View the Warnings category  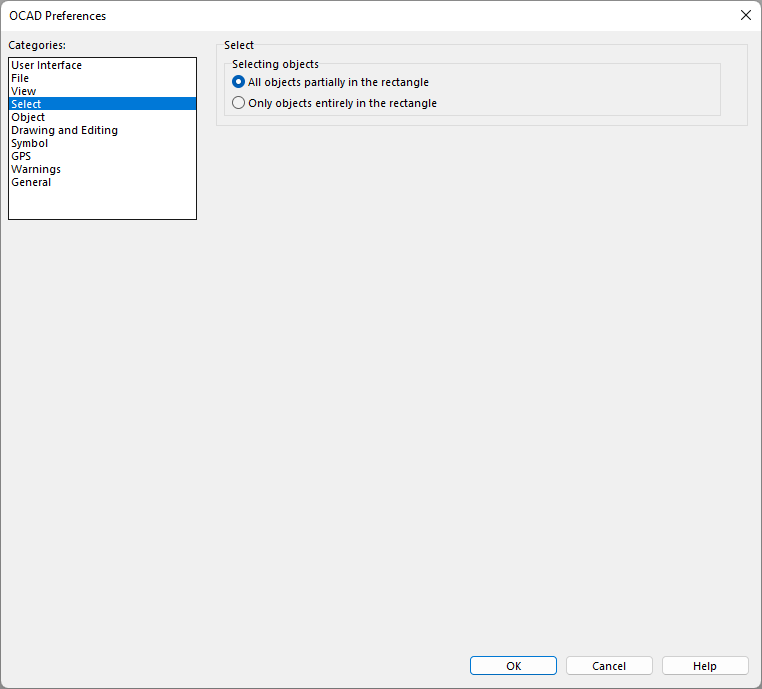[x=103, y=169]
